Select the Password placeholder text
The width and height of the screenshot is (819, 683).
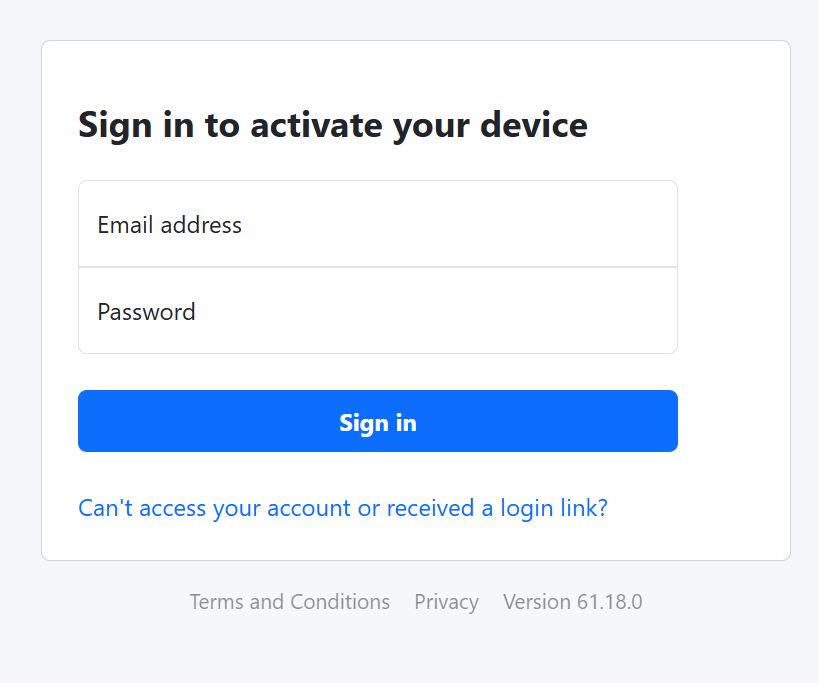pyautogui.click(x=147, y=312)
